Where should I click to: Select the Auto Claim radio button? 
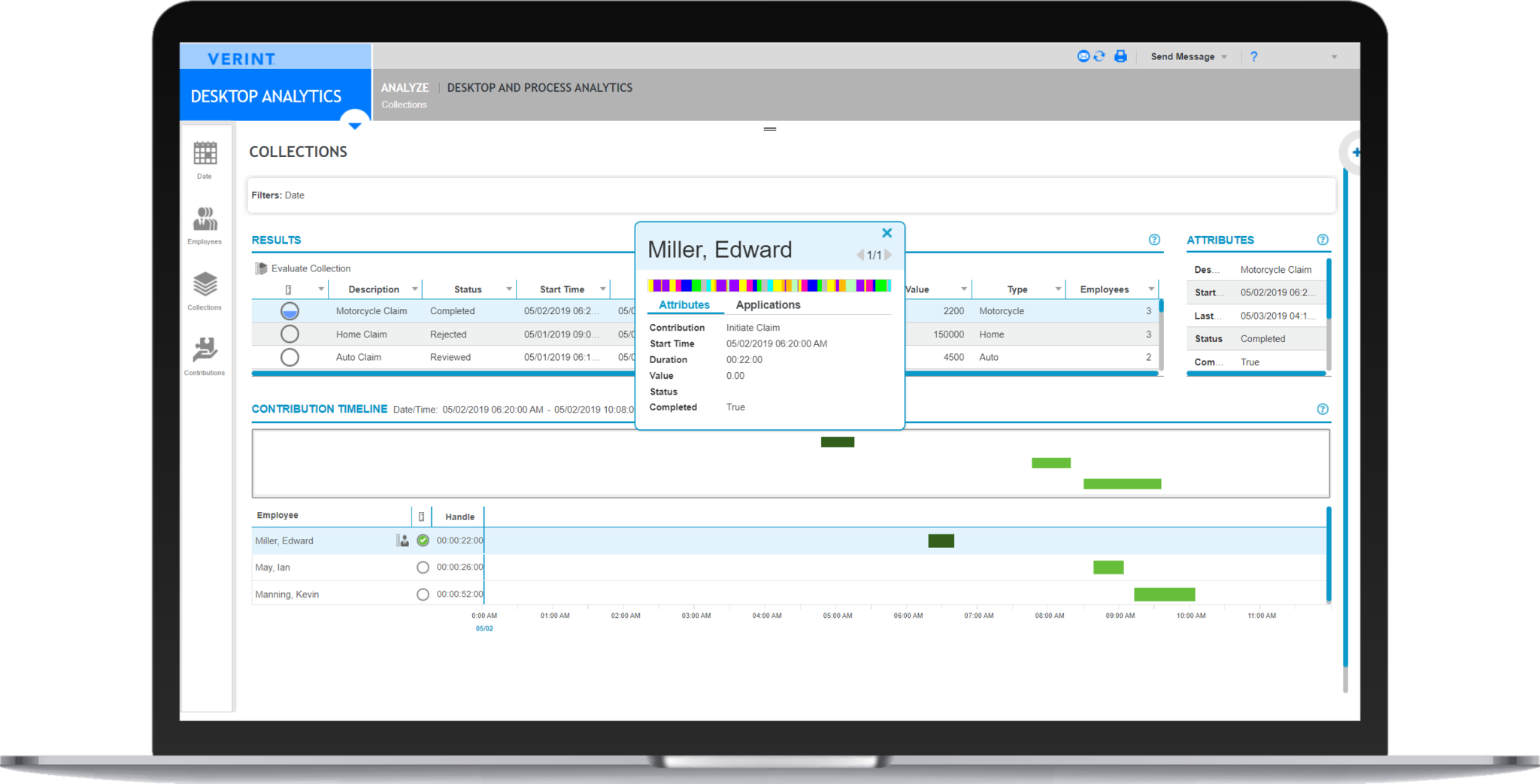click(290, 357)
